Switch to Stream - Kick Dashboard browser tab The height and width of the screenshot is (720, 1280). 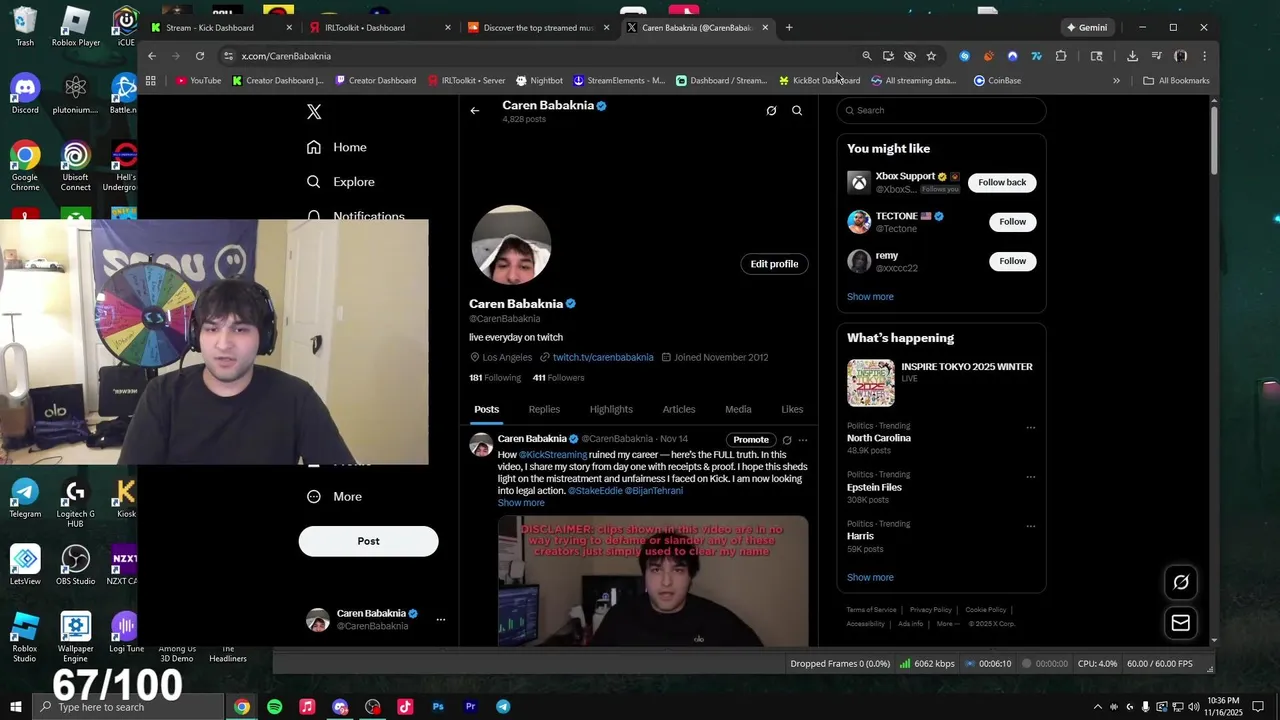pyautogui.click(x=220, y=27)
